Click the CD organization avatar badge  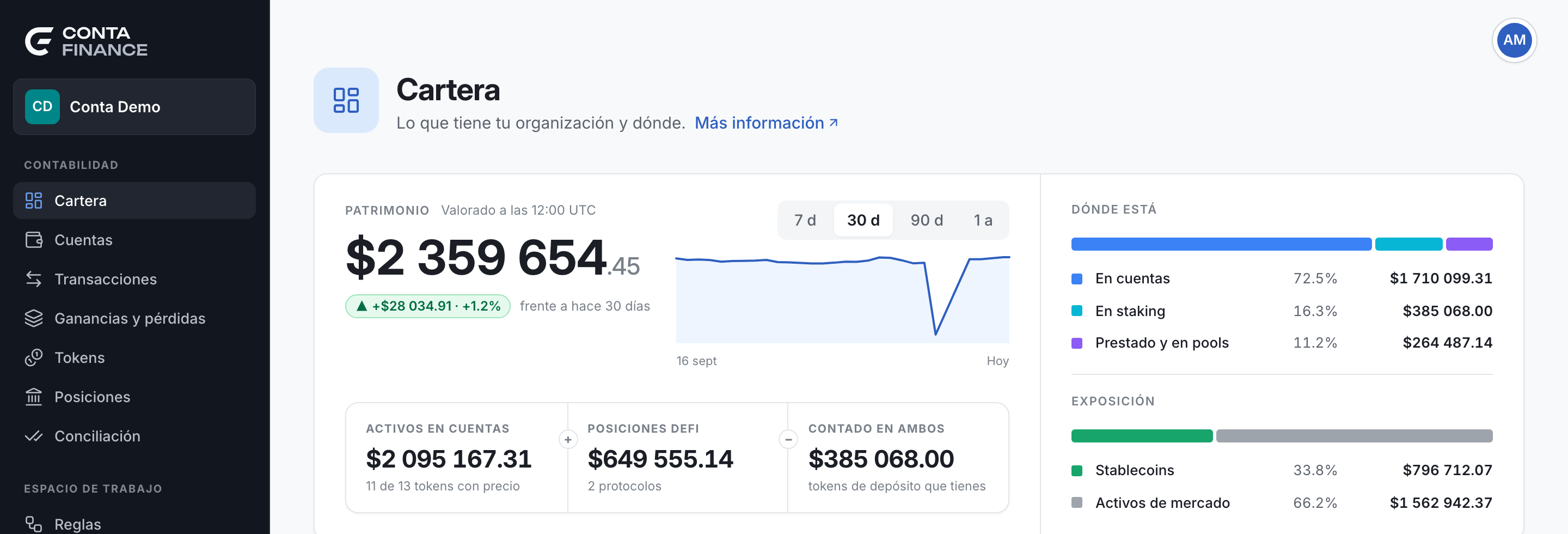(x=42, y=107)
